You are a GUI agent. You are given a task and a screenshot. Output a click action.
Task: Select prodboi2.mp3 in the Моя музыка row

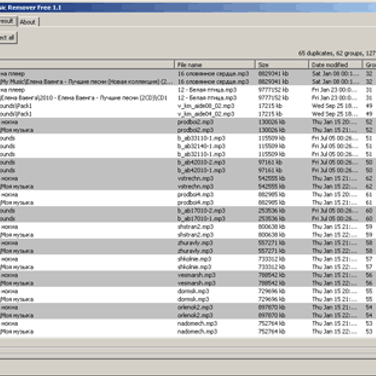(x=195, y=130)
